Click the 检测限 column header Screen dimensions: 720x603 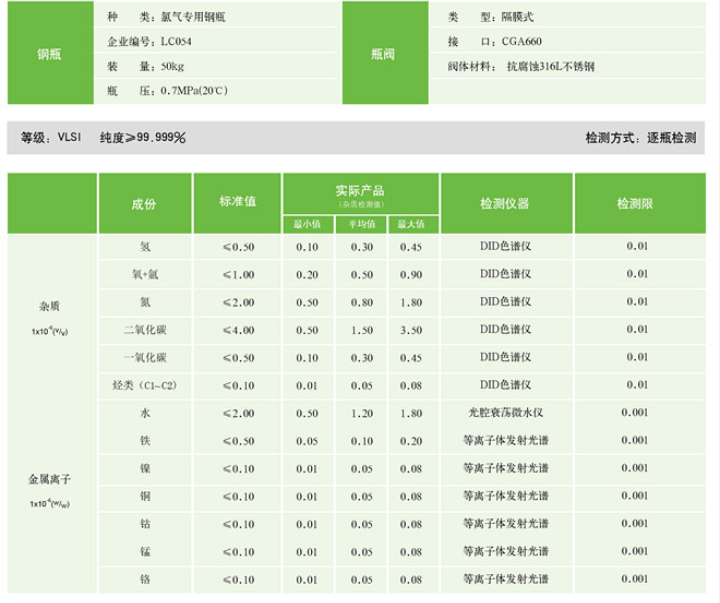point(637,203)
